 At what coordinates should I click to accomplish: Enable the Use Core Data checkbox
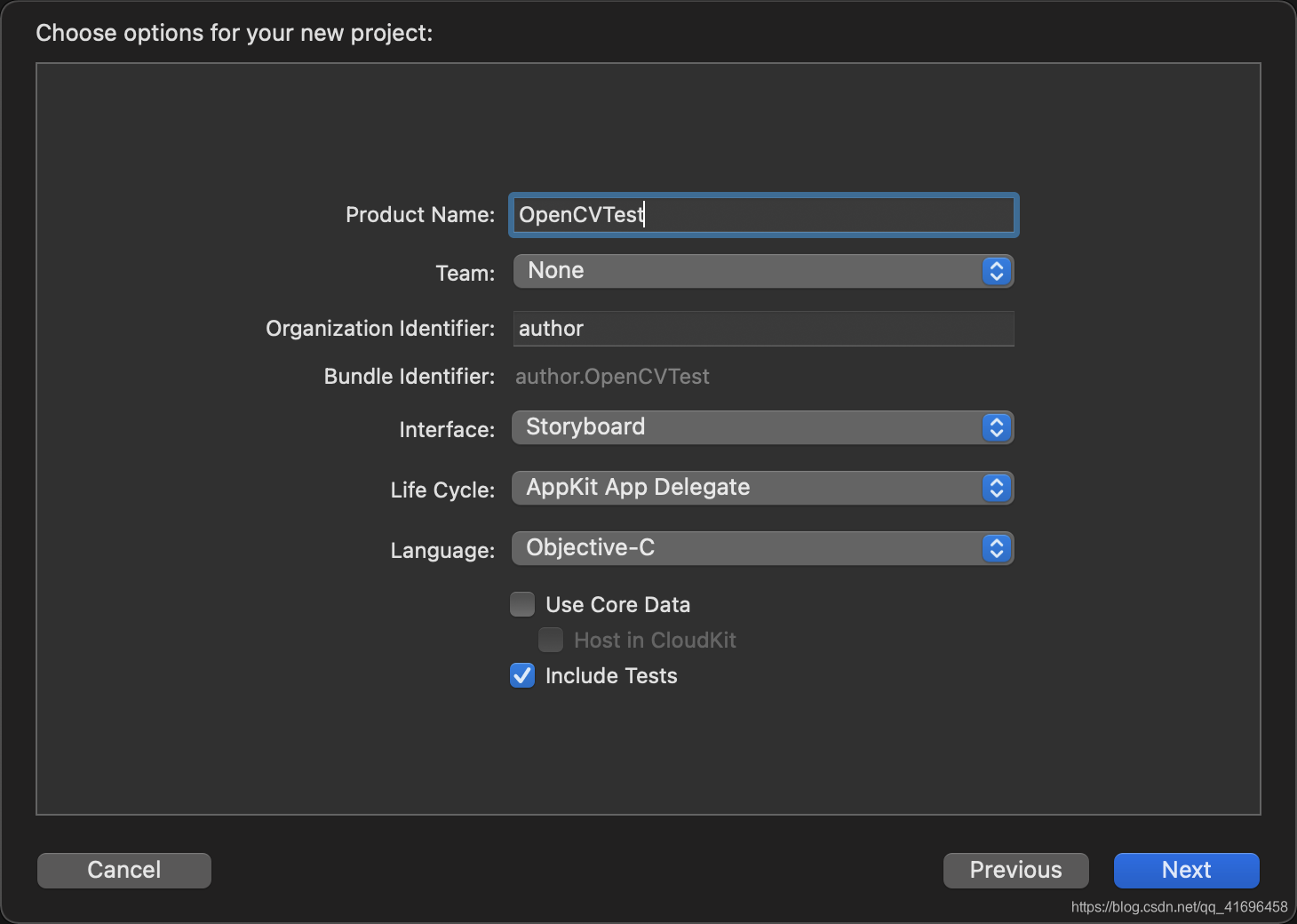(522, 605)
